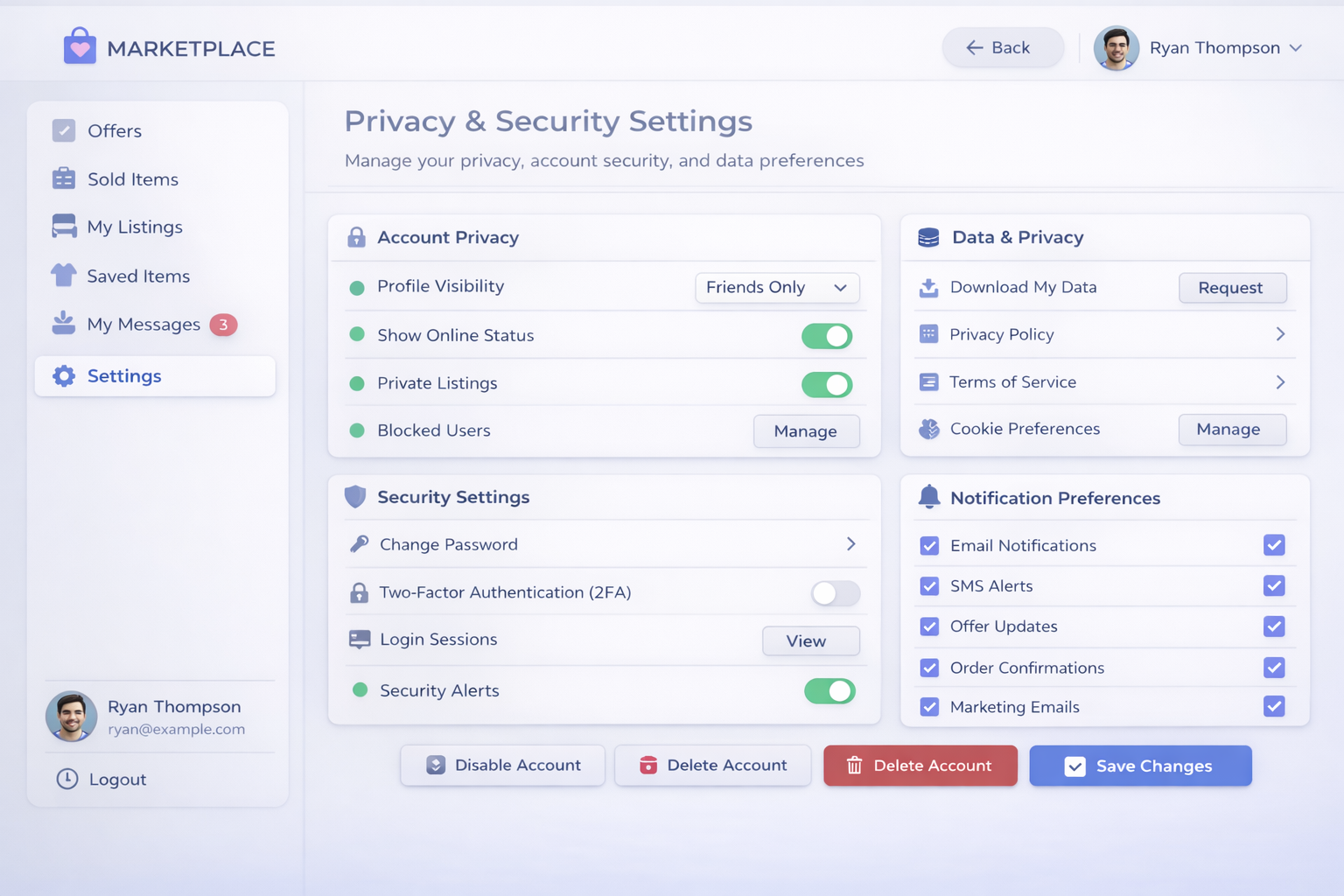Open My Messages in sidebar

pos(143,325)
